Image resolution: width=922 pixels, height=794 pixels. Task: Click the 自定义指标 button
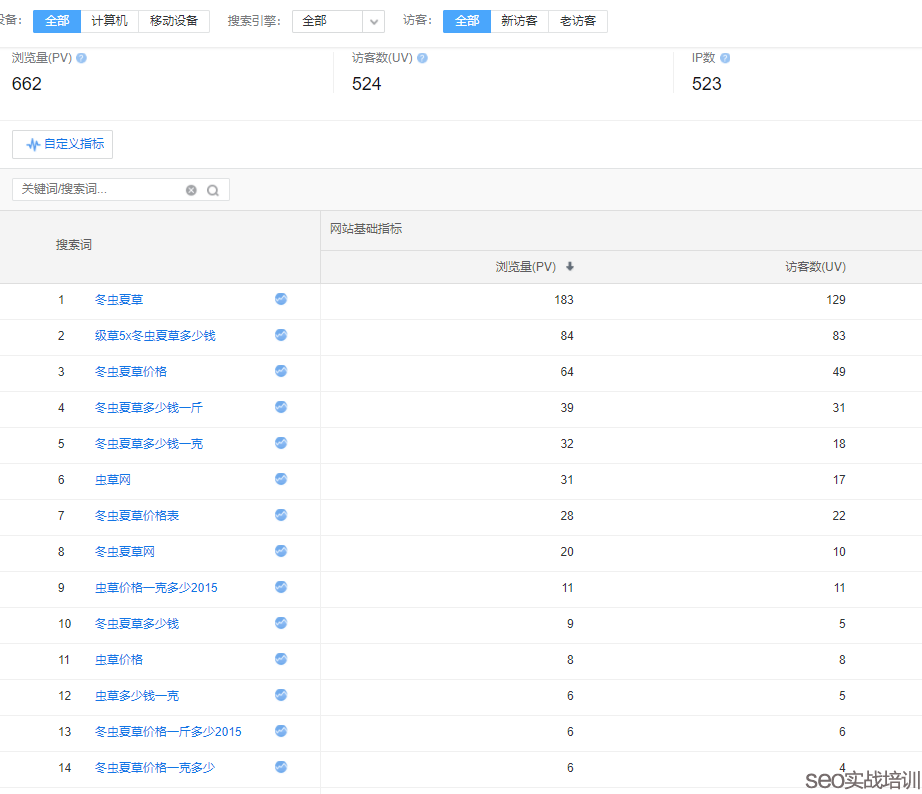[x=62, y=144]
